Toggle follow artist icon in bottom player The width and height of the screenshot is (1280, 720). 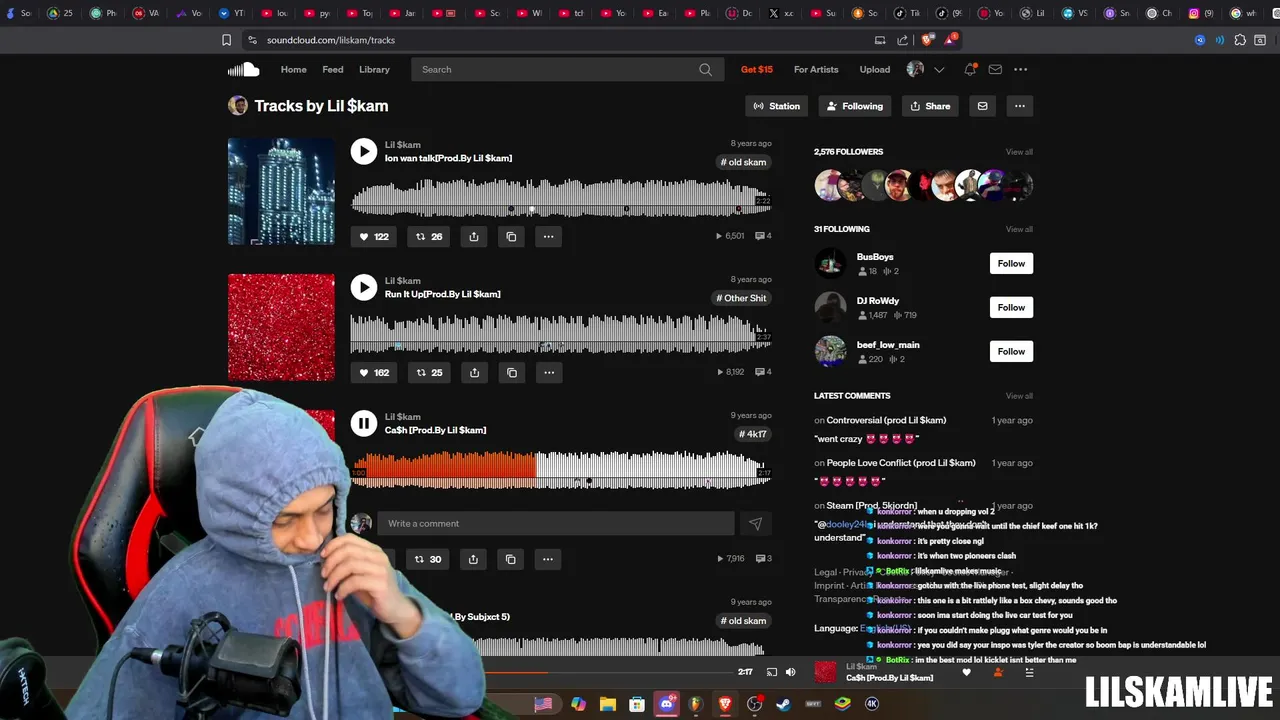coord(997,672)
